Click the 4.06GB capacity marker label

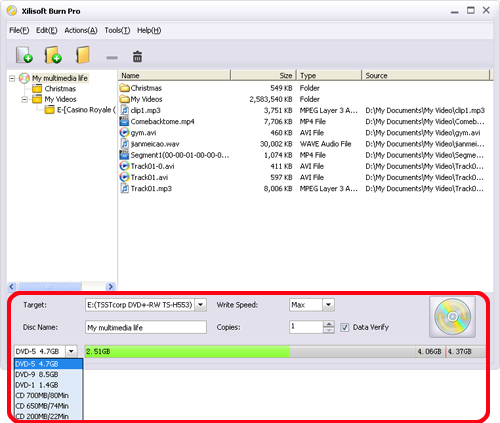click(429, 351)
